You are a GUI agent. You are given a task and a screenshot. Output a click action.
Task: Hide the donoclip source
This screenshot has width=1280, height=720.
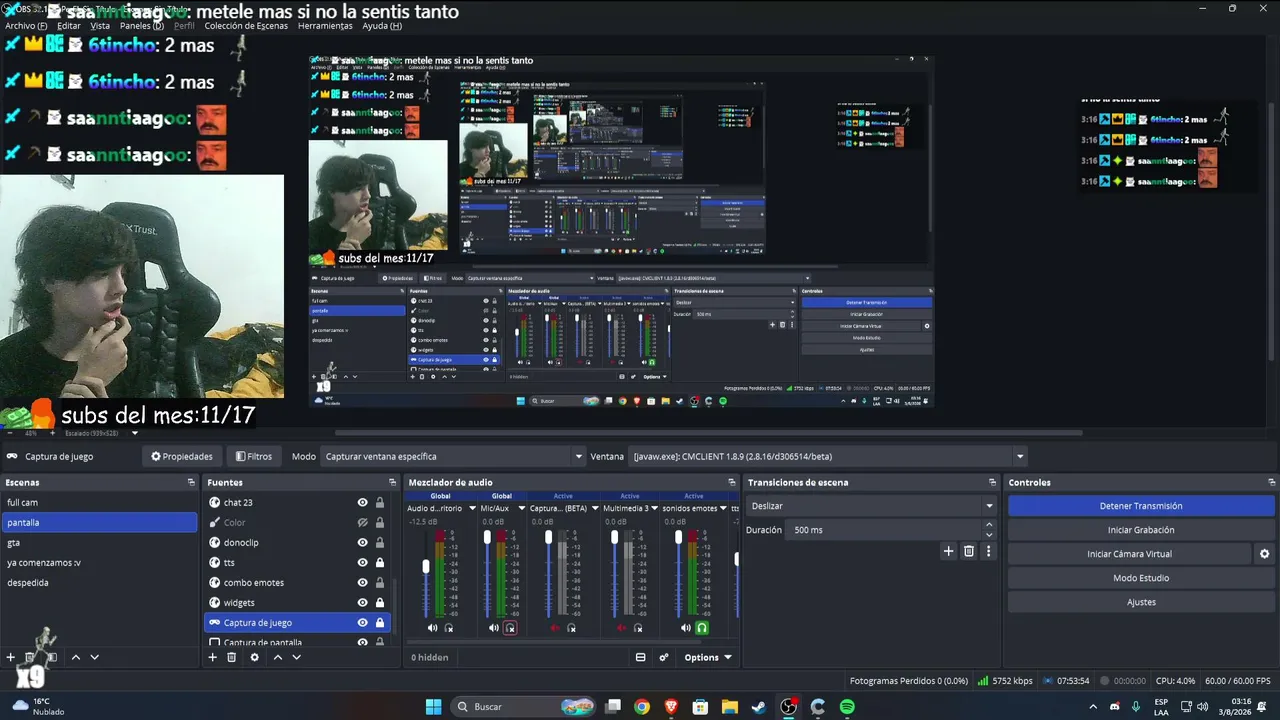363,542
